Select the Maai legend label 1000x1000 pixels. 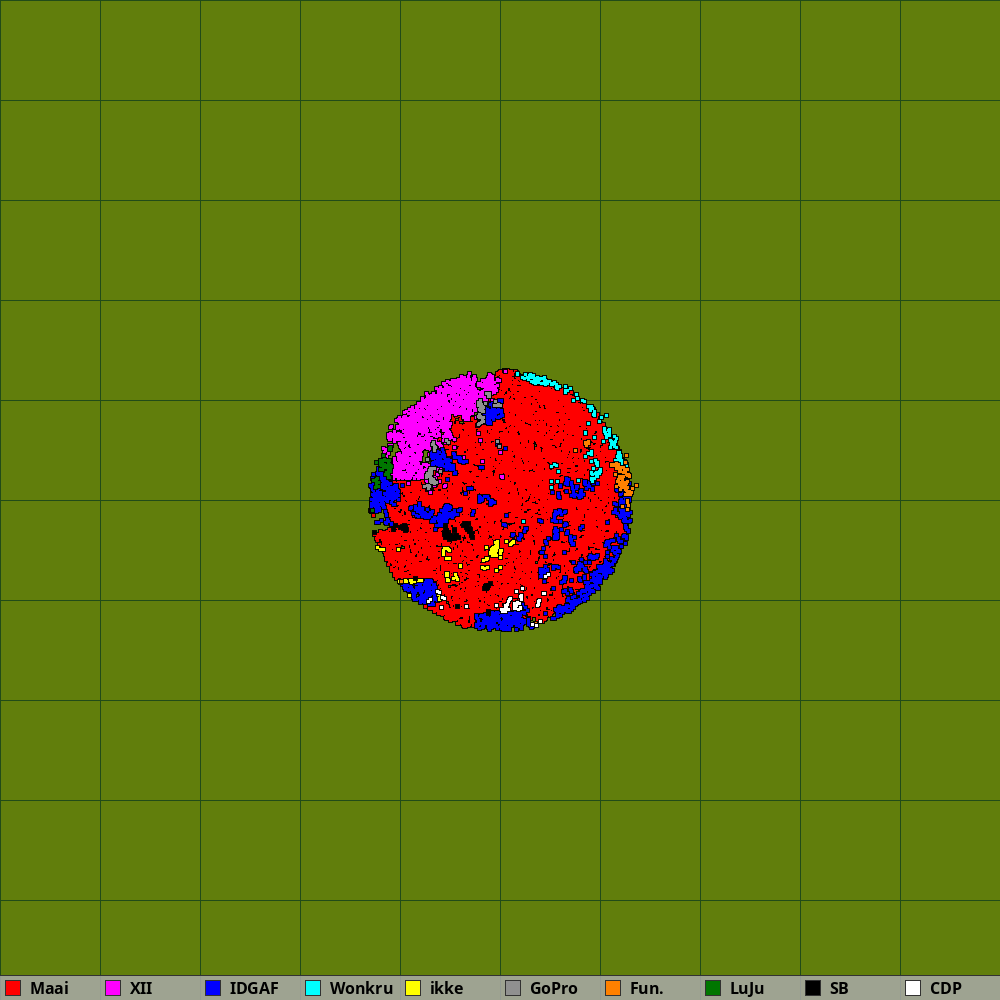[49, 988]
